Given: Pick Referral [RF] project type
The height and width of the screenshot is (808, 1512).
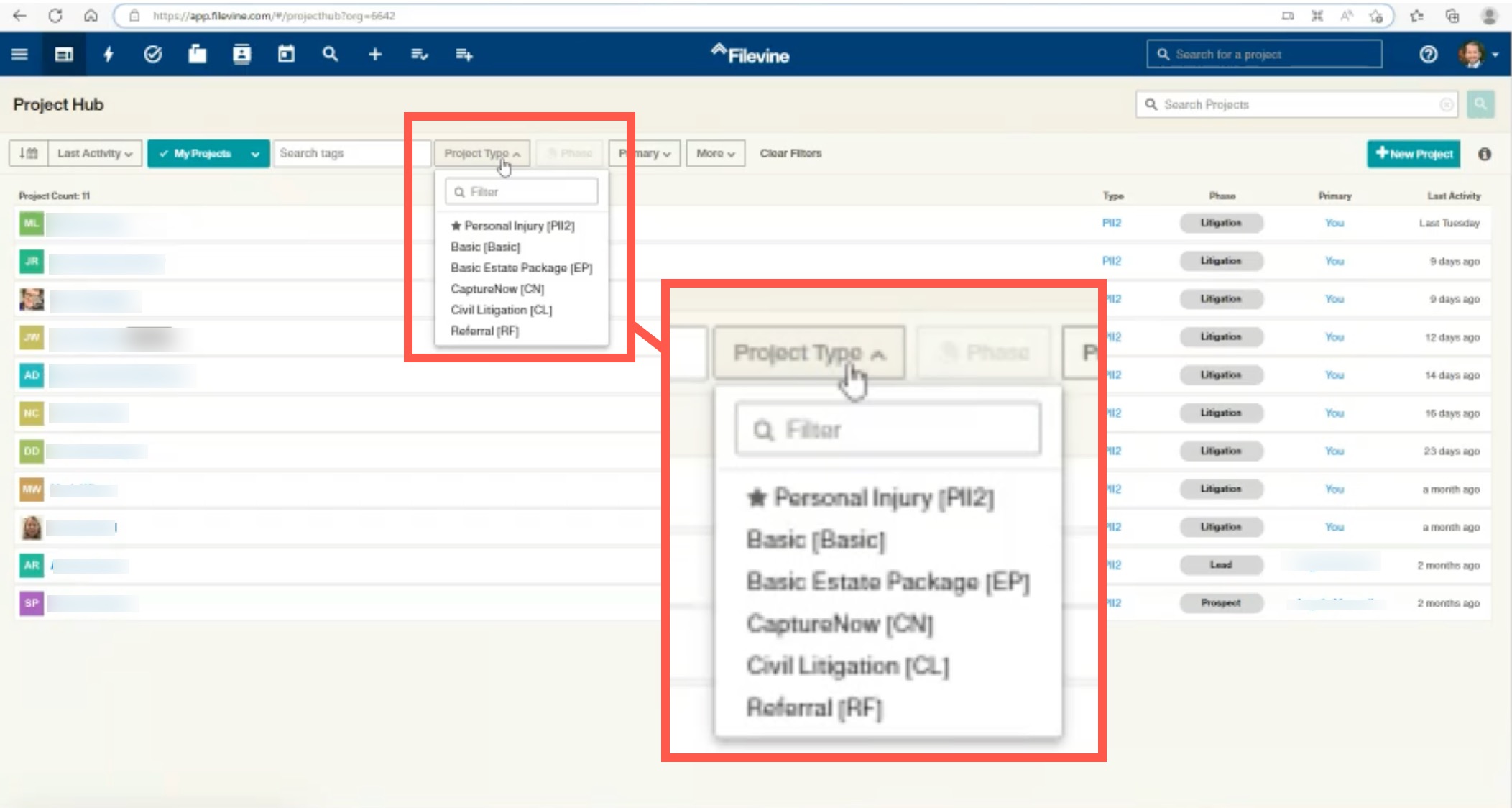Looking at the screenshot, I should tap(484, 331).
